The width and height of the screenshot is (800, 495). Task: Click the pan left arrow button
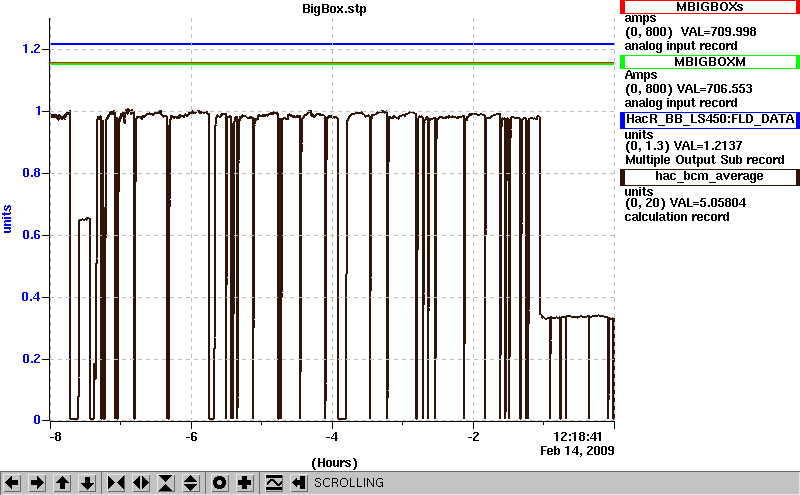click(12, 483)
